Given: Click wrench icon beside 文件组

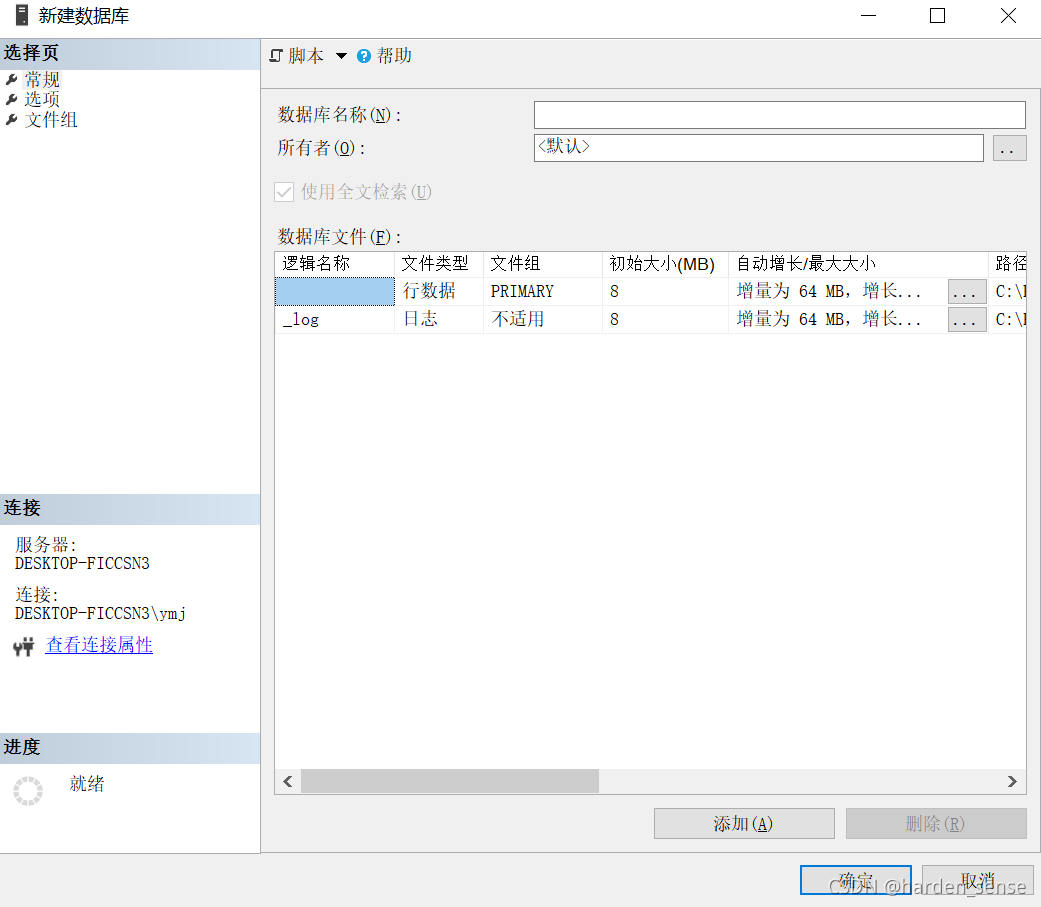Looking at the screenshot, I should click(x=11, y=120).
